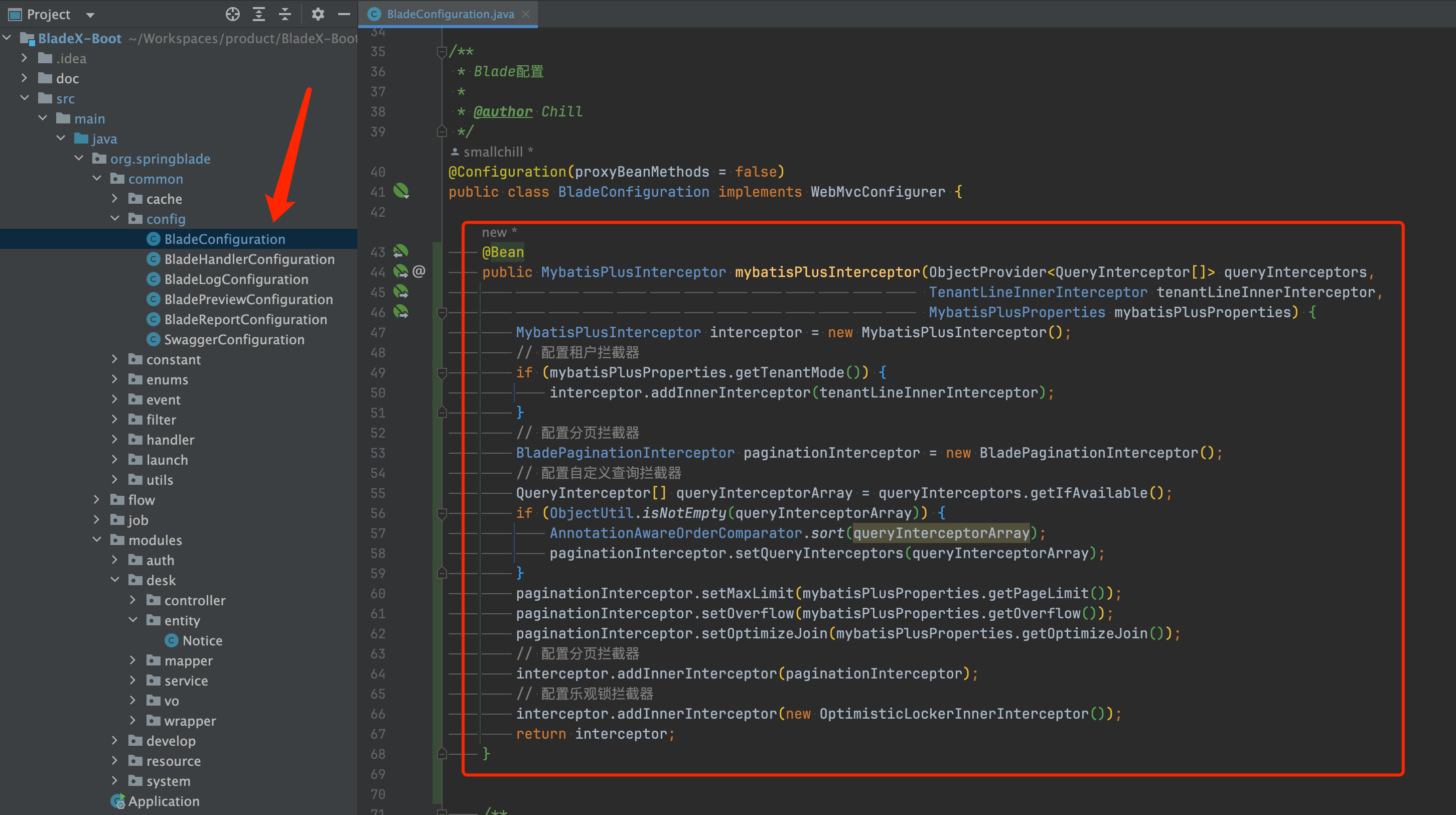1456x815 pixels.
Task: Expand the controller package
Action: (133, 600)
